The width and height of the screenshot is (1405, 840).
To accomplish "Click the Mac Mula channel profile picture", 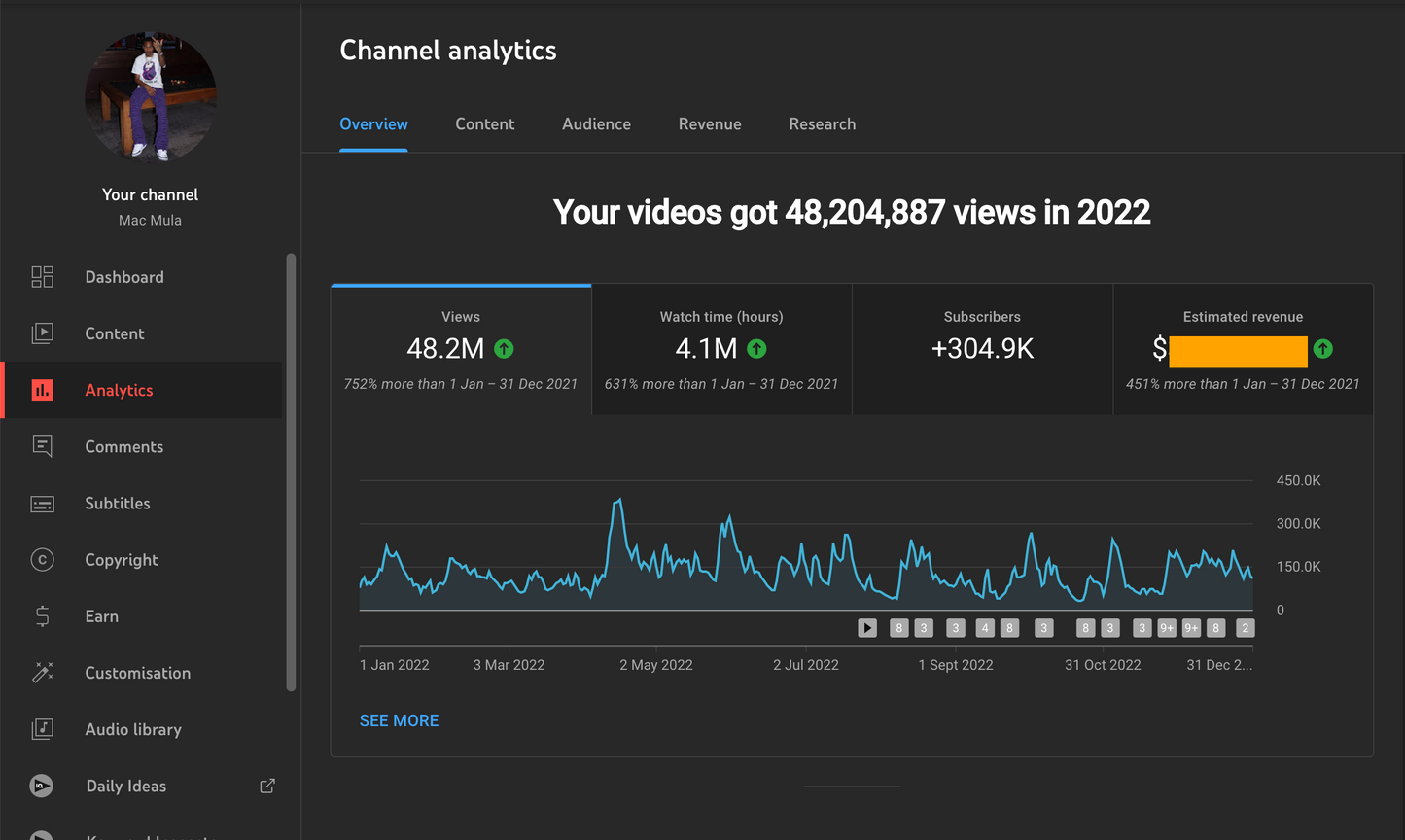I will point(151,97).
